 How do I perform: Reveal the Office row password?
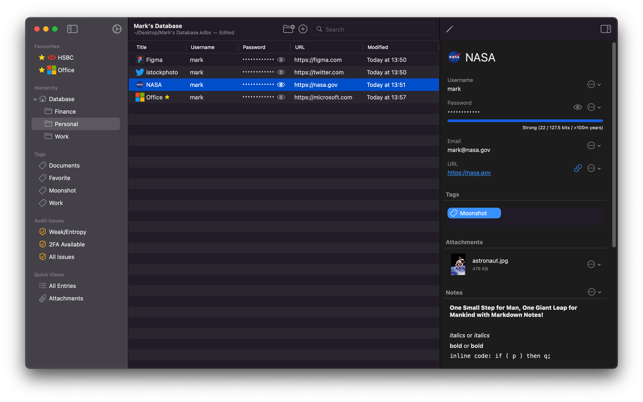click(x=281, y=97)
